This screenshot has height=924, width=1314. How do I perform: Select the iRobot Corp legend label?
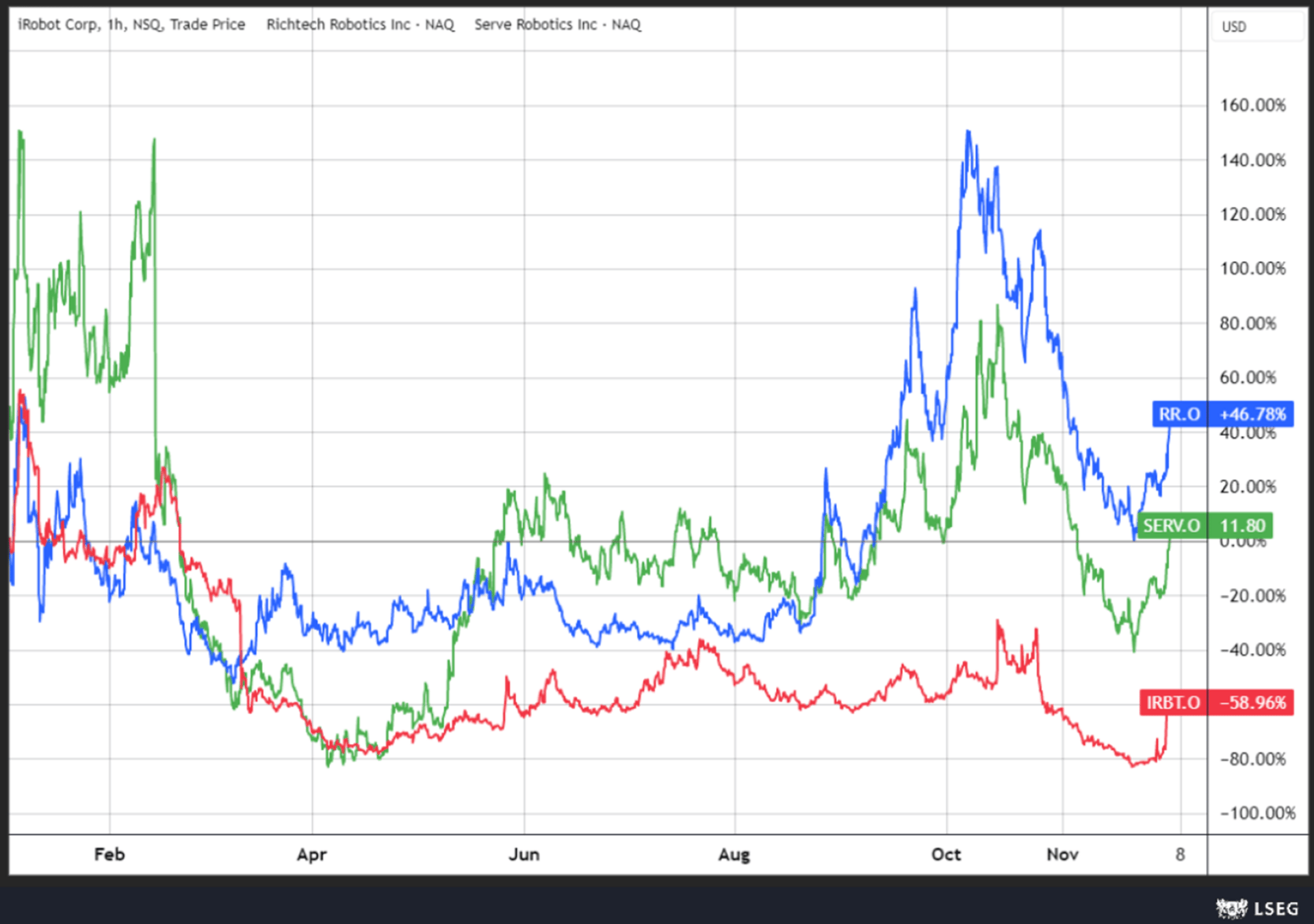point(131,25)
